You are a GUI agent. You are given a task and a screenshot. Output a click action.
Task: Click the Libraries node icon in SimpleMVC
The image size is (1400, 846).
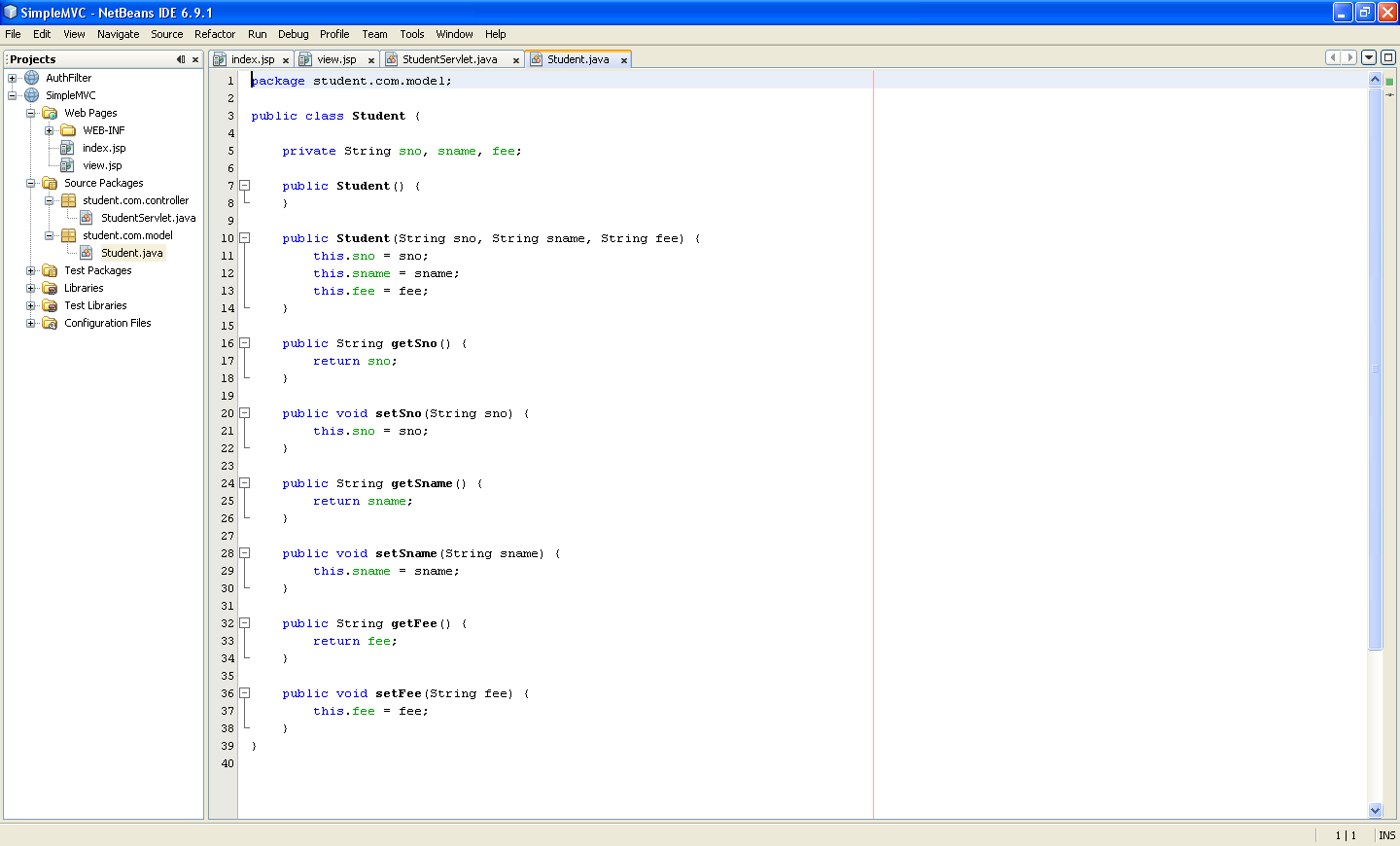click(x=50, y=287)
